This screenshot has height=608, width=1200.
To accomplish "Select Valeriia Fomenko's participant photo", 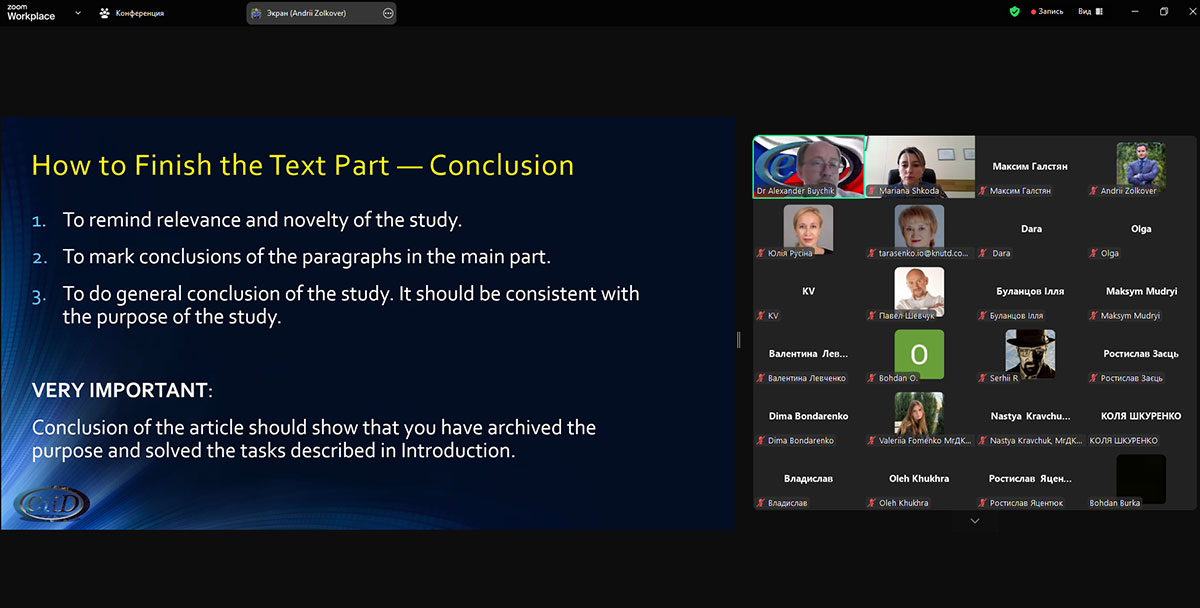I will [x=919, y=413].
